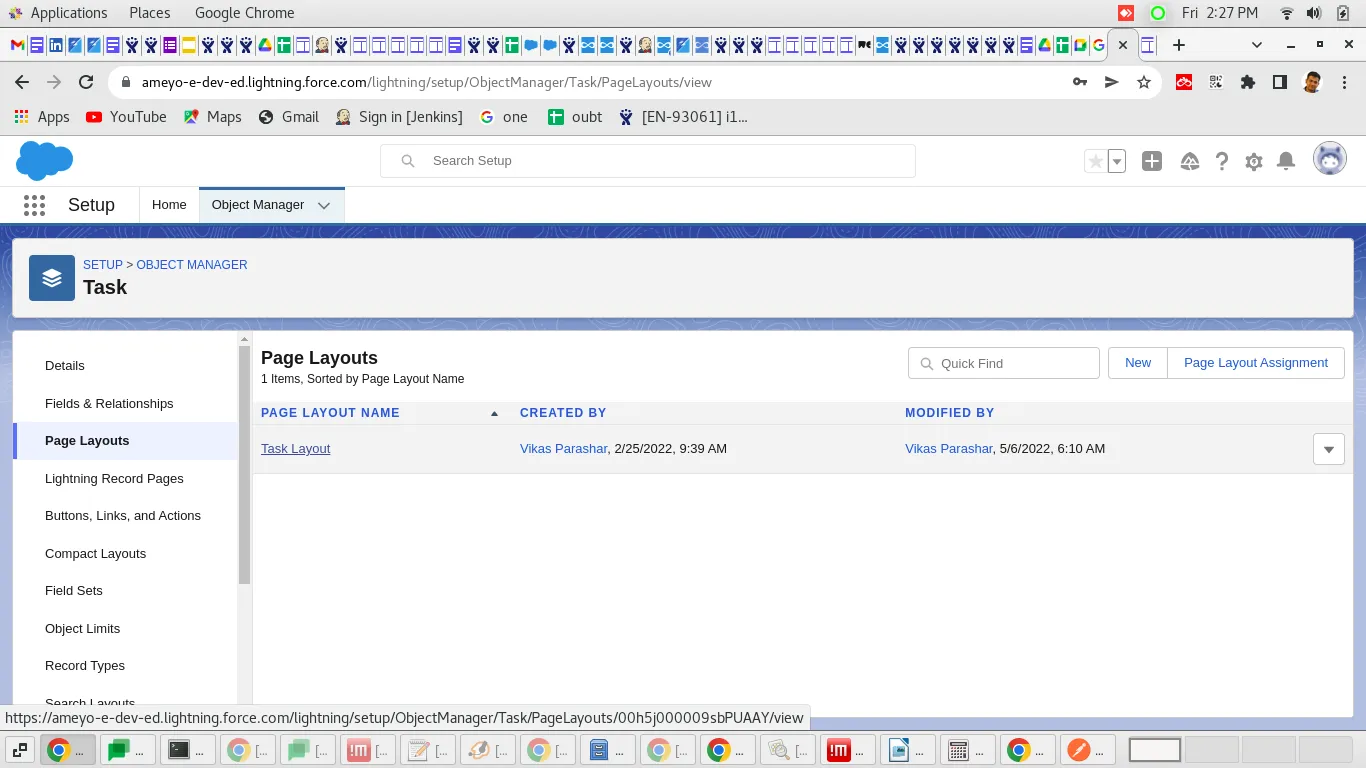The width and height of the screenshot is (1366, 768).
Task: Click the Quick Find input box
Action: [x=1004, y=363]
